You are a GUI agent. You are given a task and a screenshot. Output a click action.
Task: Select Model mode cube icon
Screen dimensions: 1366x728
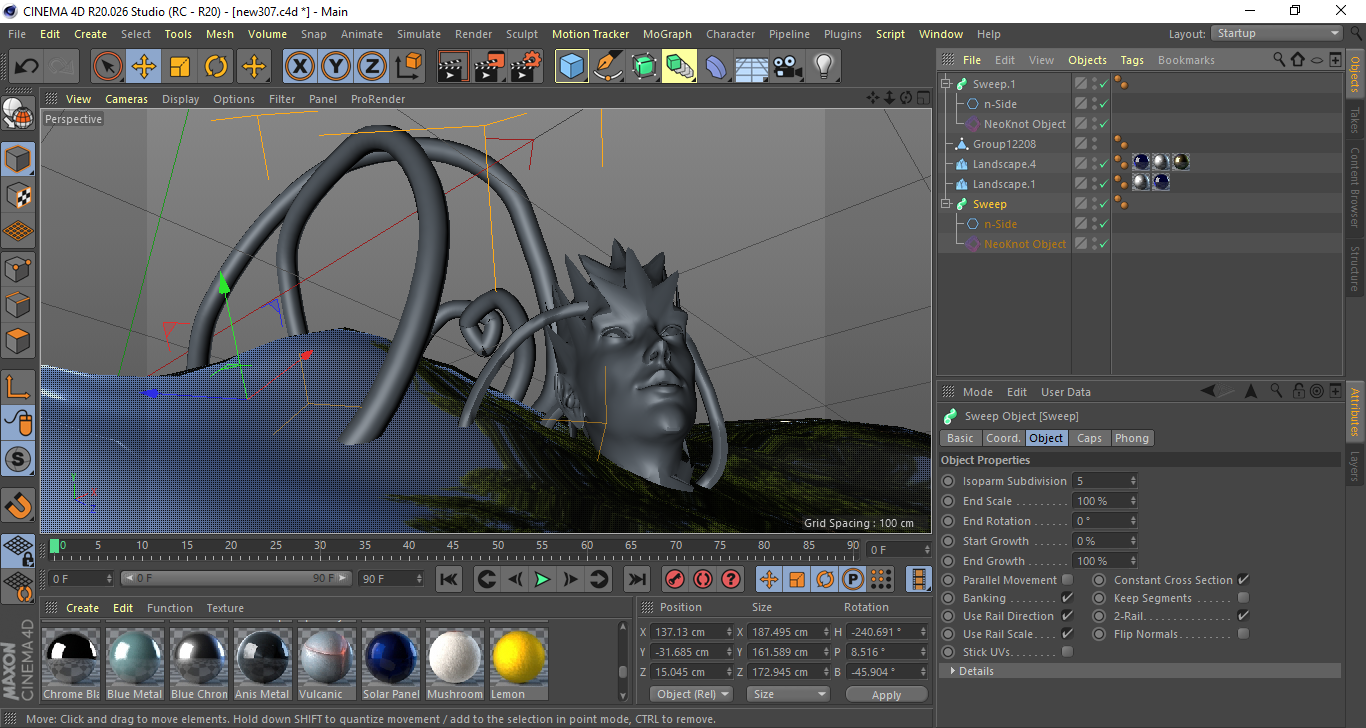coord(18,159)
